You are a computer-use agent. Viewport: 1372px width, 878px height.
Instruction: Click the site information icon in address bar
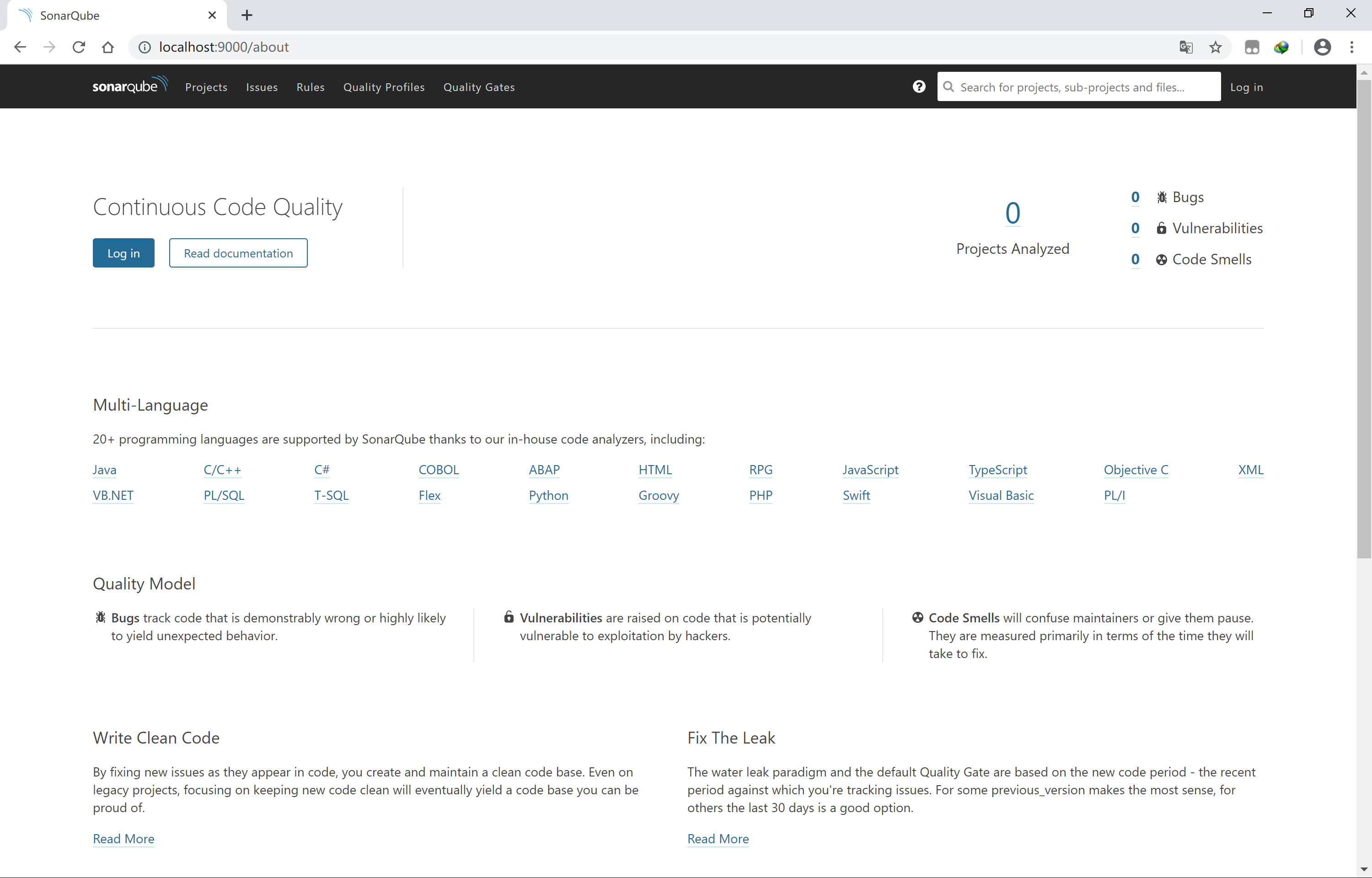click(145, 47)
